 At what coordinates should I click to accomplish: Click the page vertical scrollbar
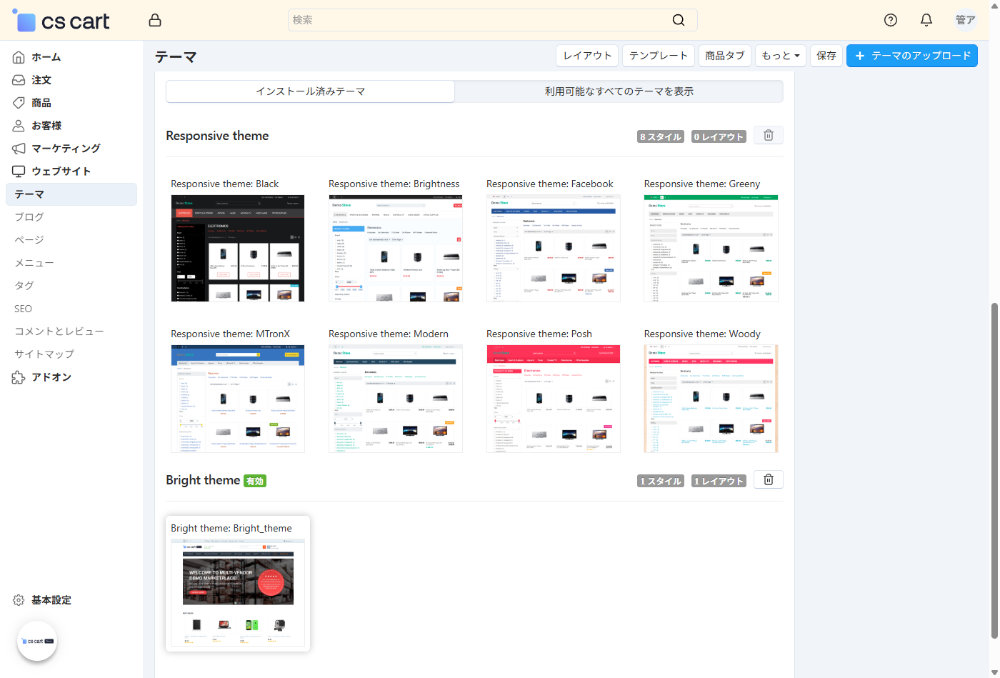993,470
